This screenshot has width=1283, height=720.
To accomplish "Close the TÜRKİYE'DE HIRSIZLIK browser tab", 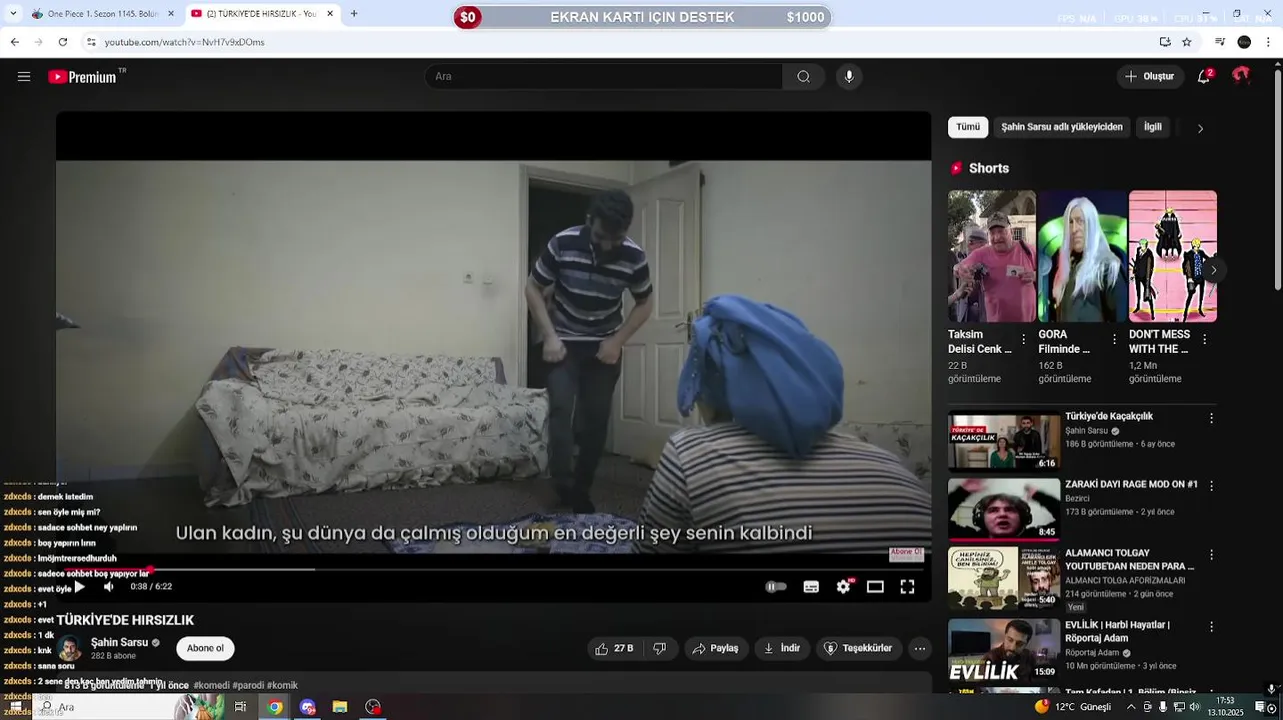I will pyautogui.click(x=330, y=14).
